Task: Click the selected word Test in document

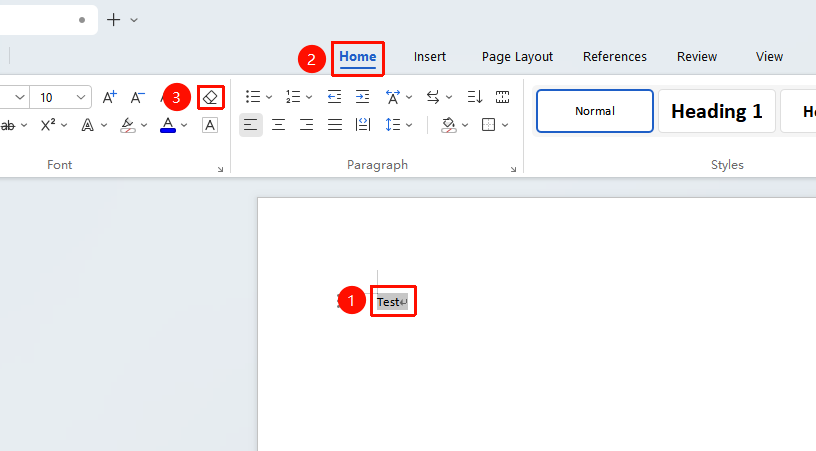Action: click(x=388, y=302)
